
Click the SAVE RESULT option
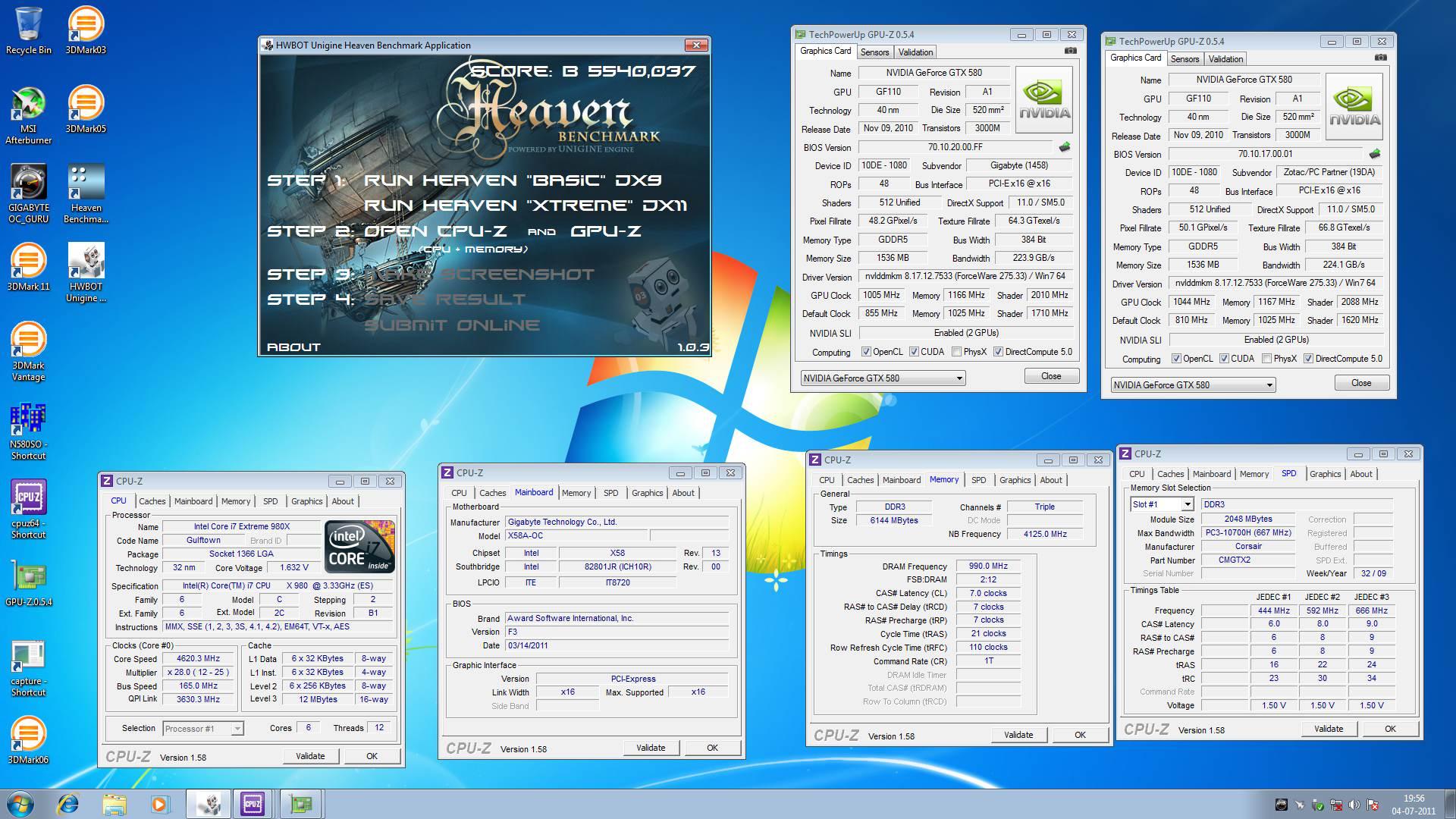[x=444, y=300]
